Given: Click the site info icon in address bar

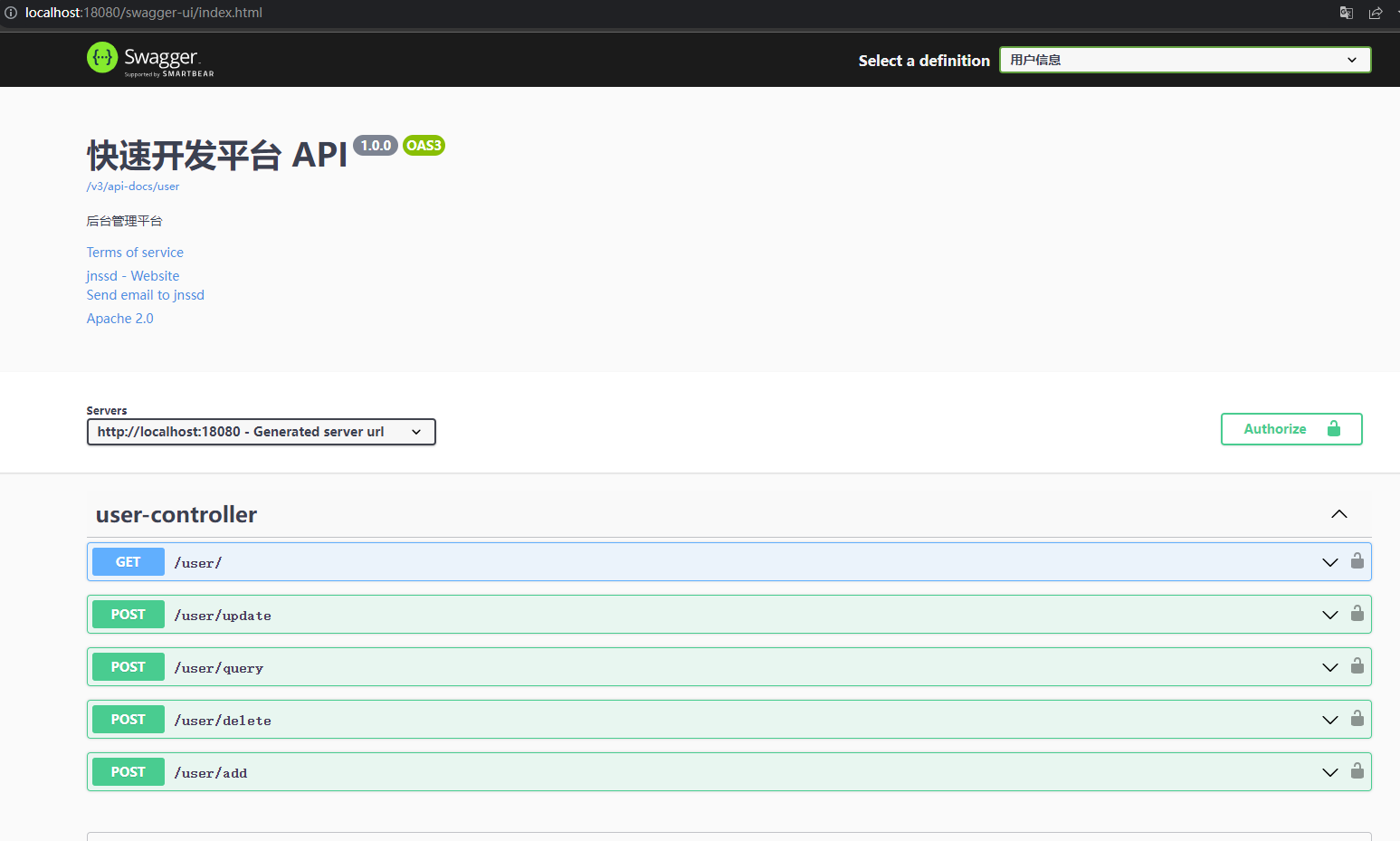Looking at the screenshot, I should [11, 13].
